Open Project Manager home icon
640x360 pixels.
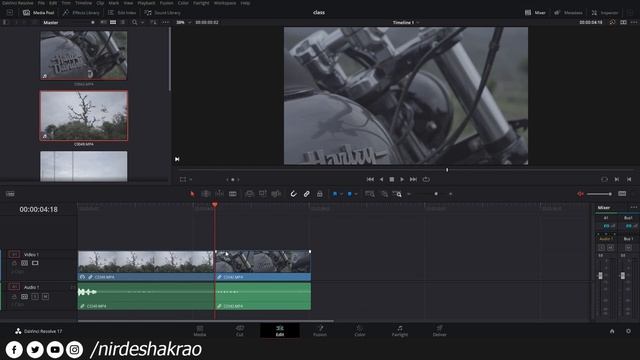[x=612, y=331]
